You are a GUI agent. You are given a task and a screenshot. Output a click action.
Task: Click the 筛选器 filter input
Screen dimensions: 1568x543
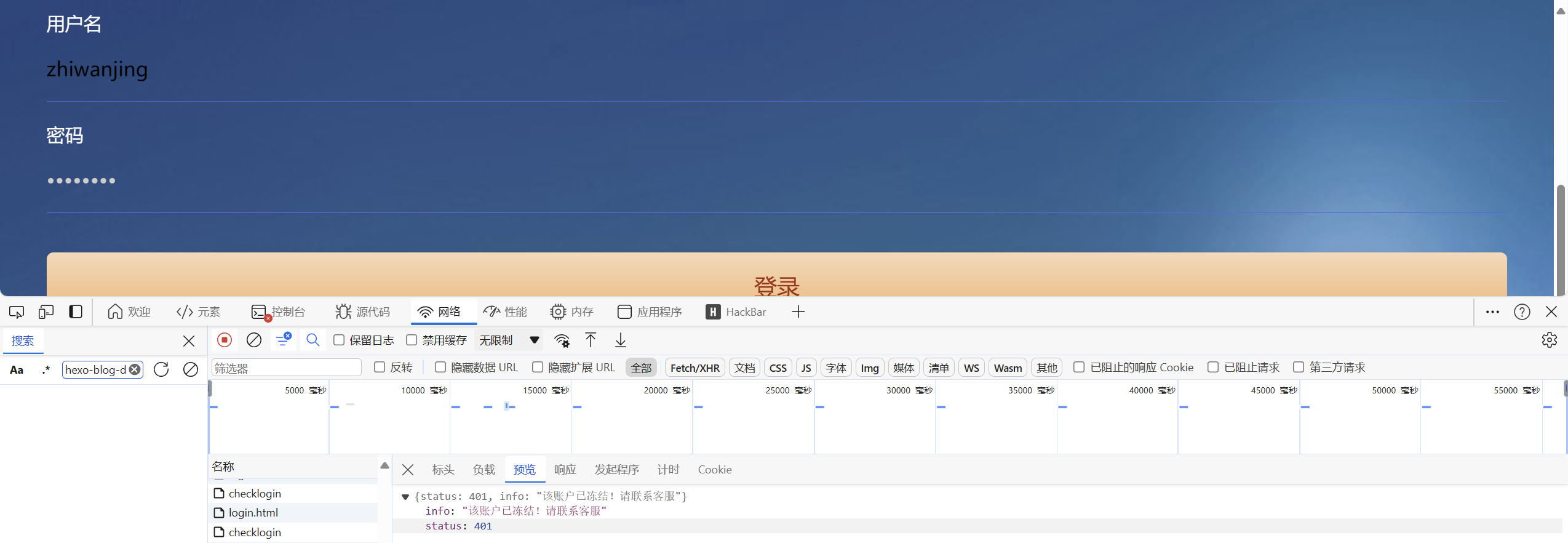[x=286, y=368]
